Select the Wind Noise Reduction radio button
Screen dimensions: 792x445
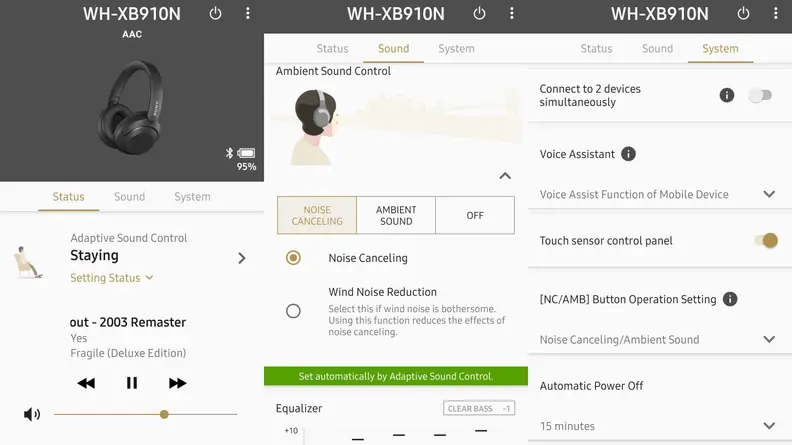293,311
